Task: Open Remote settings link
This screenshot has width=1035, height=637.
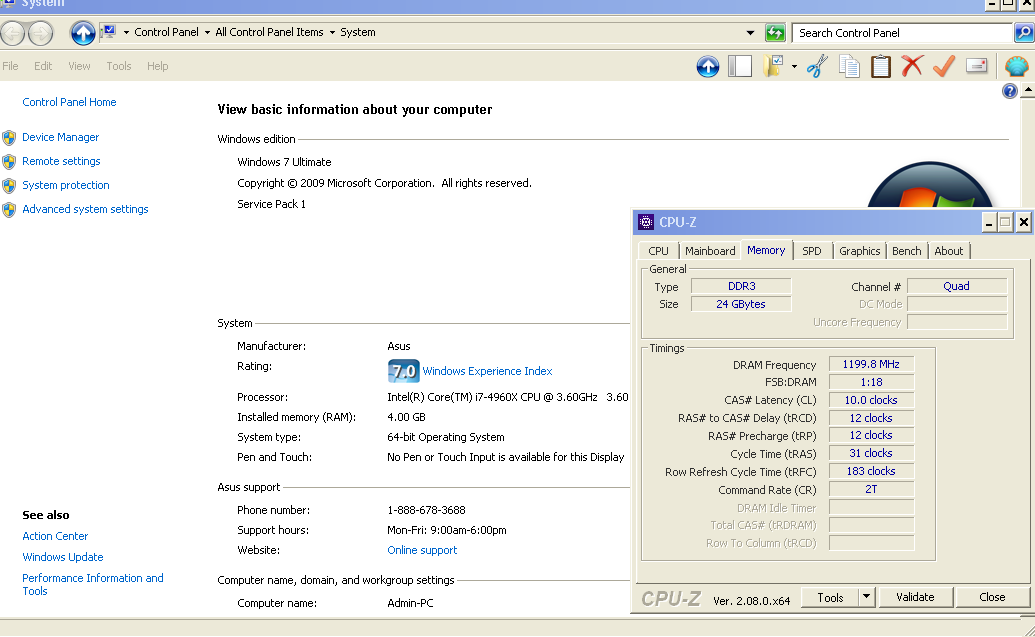Action: coord(61,161)
